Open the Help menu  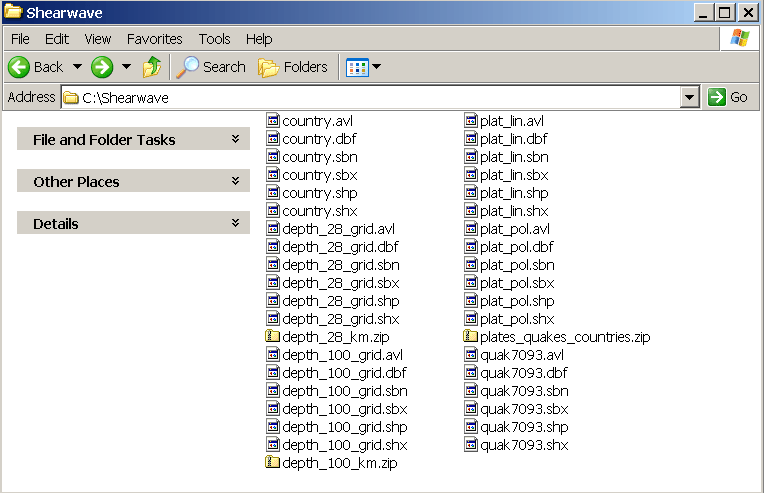click(259, 39)
